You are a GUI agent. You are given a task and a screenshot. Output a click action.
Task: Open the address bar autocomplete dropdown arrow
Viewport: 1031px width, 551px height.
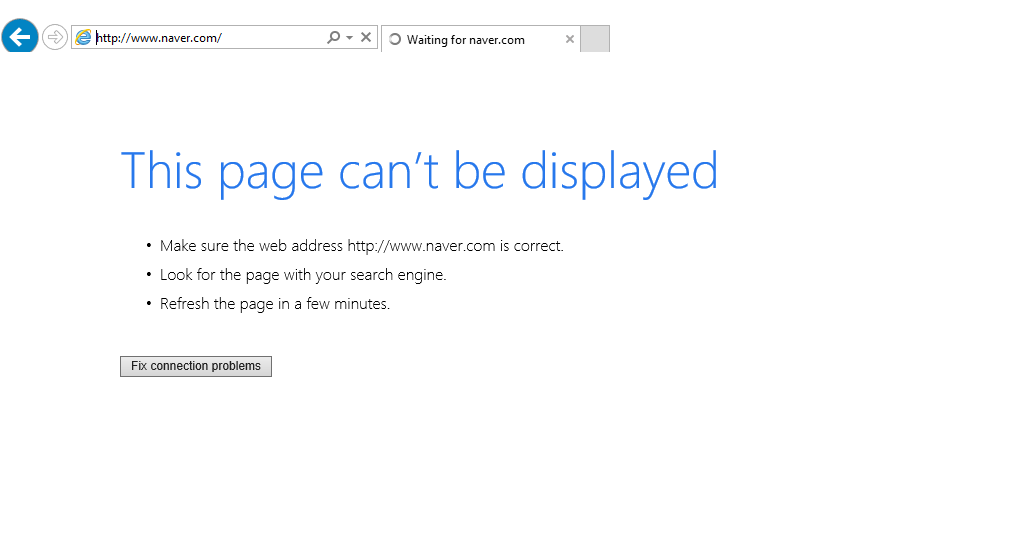tap(349, 37)
